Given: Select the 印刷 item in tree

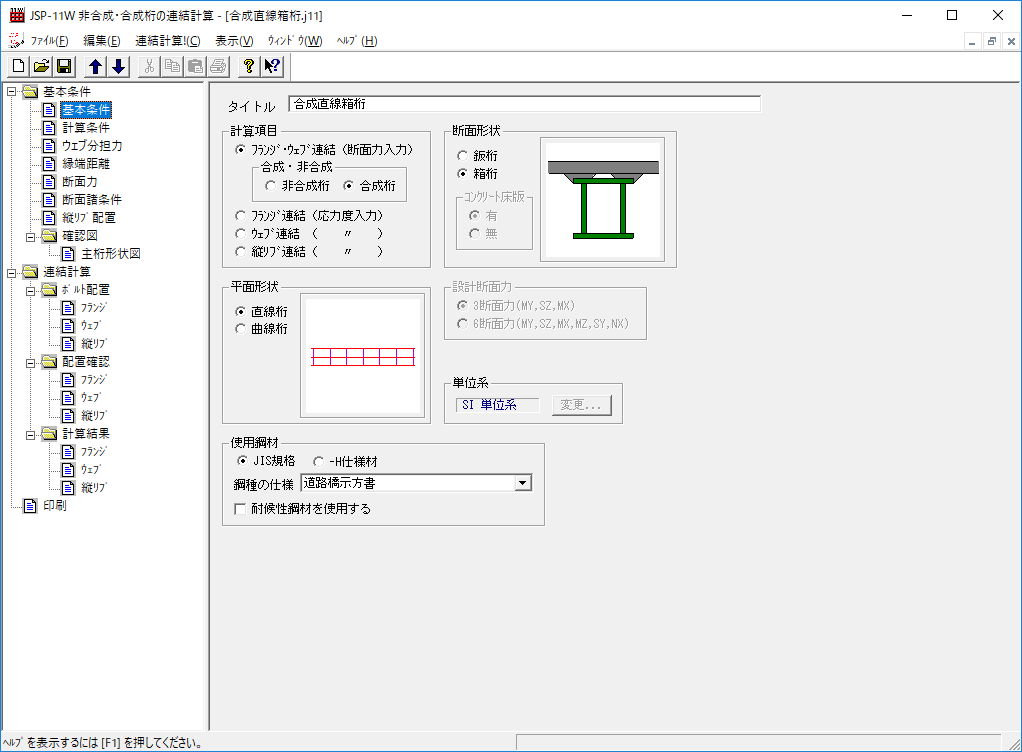Looking at the screenshot, I should (55, 506).
